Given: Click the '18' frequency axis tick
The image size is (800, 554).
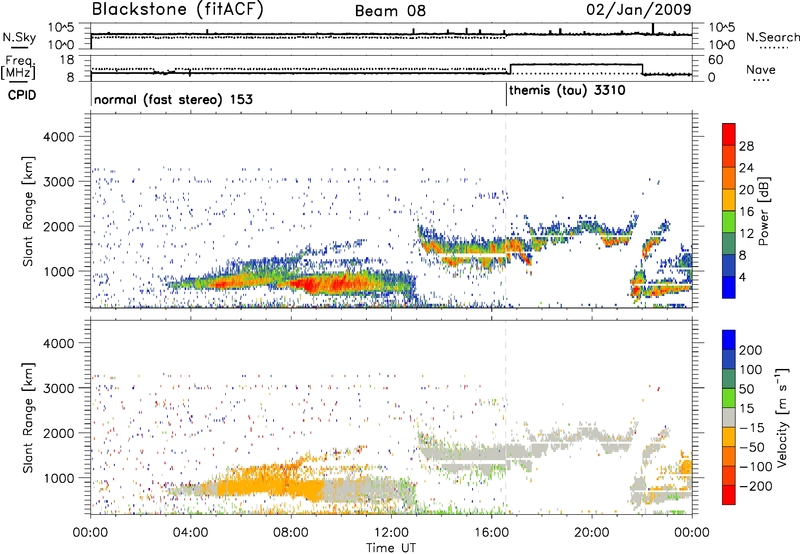Looking at the screenshot, I should tap(68, 60).
